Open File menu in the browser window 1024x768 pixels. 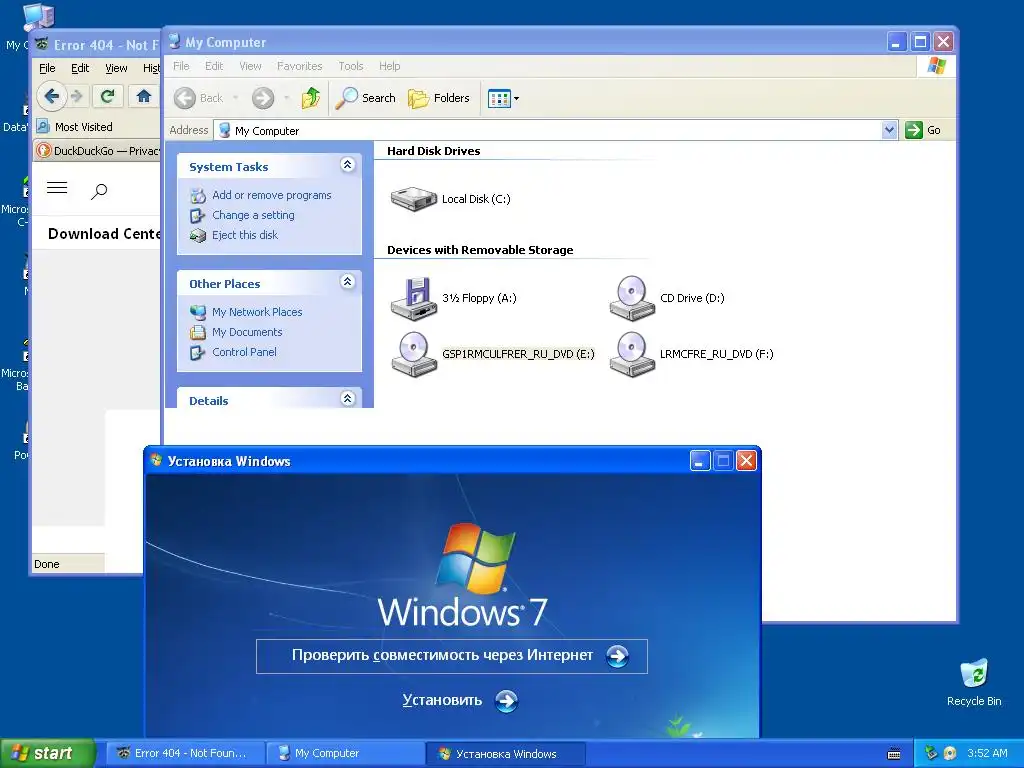click(47, 68)
